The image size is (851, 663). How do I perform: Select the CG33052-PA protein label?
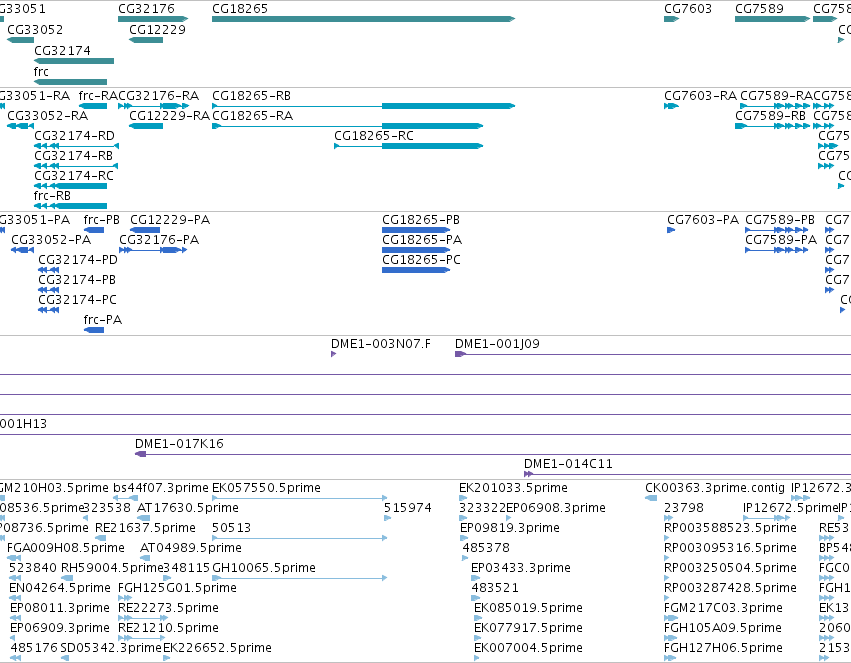pos(51,240)
